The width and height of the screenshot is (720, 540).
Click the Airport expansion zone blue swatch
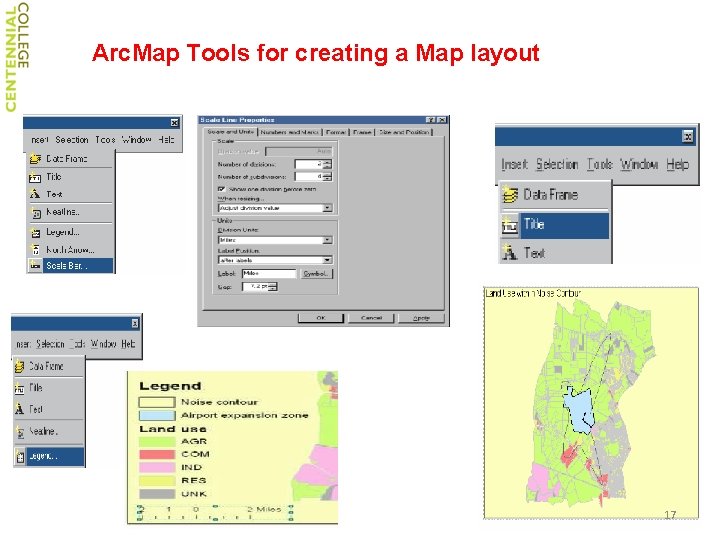(x=157, y=416)
